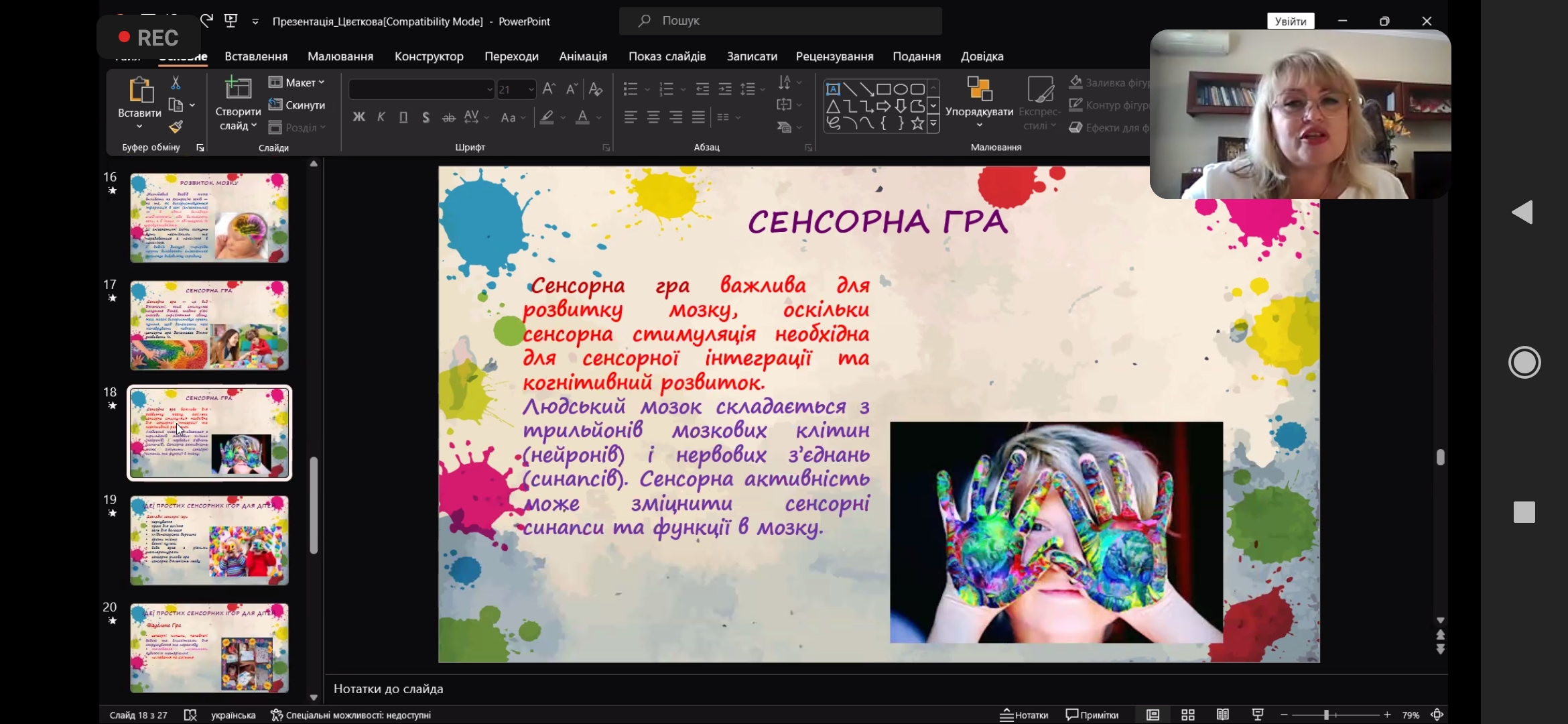1568x724 pixels.
Task: Select slide 19 thumbnail
Action: click(209, 540)
